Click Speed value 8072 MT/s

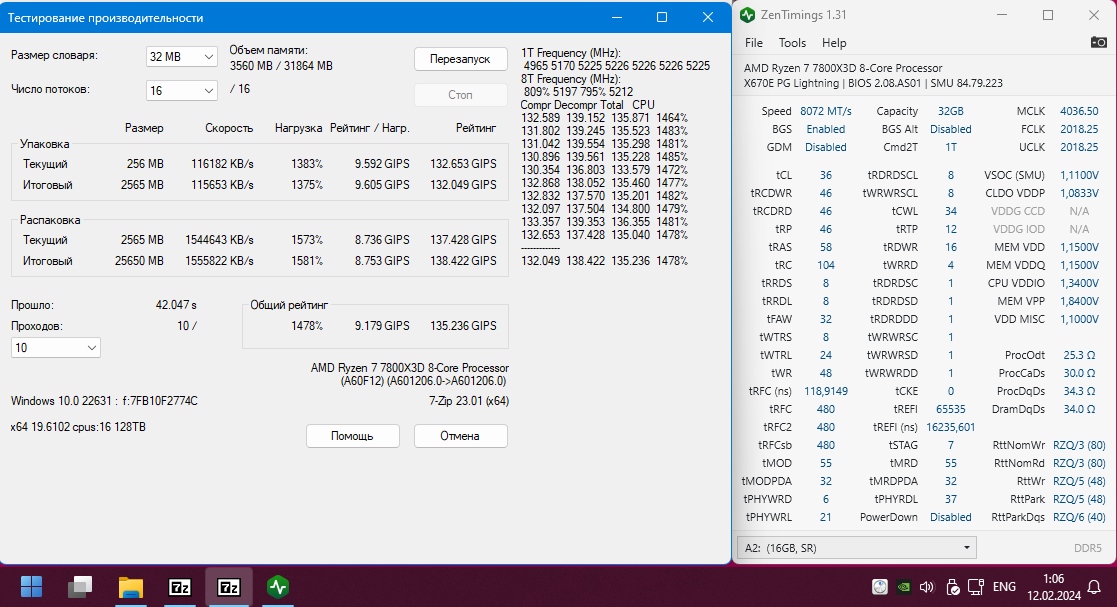coord(826,111)
